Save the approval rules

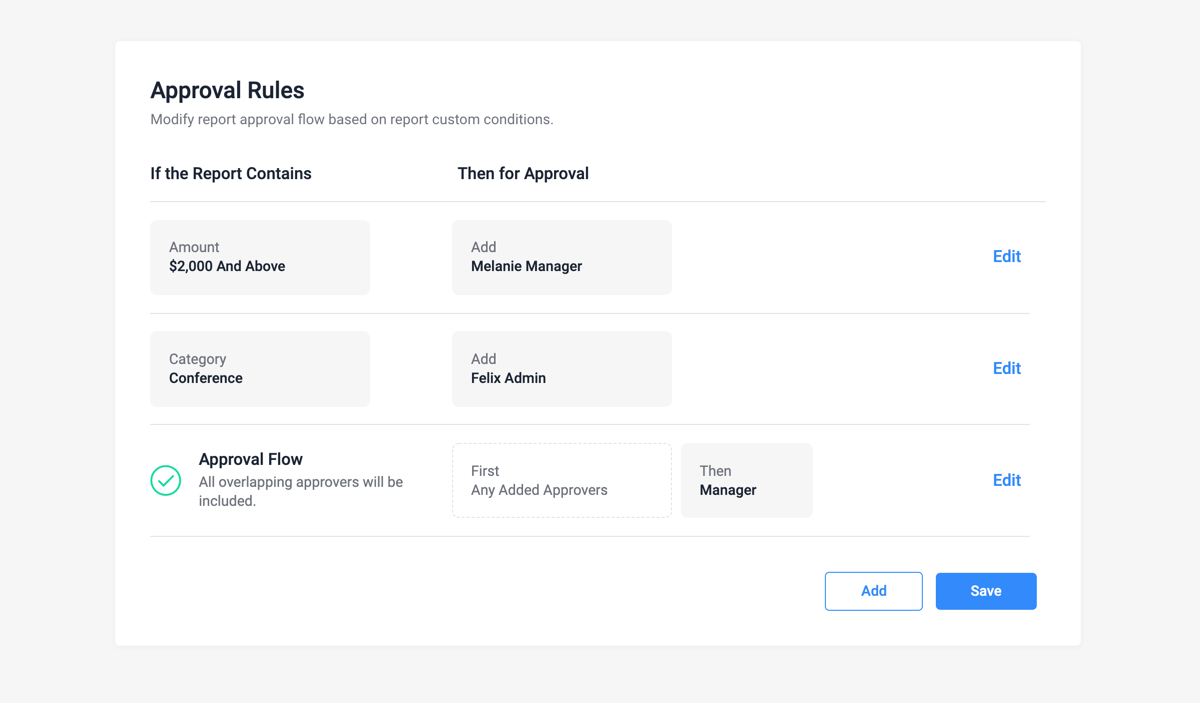[x=985, y=591]
